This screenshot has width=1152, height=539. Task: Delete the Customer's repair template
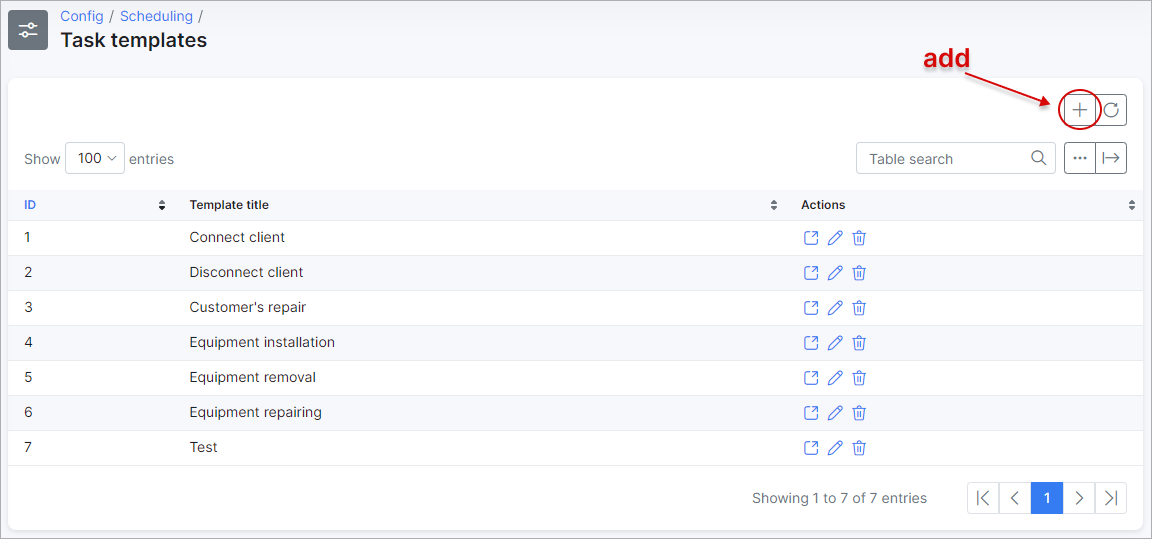[x=859, y=308]
